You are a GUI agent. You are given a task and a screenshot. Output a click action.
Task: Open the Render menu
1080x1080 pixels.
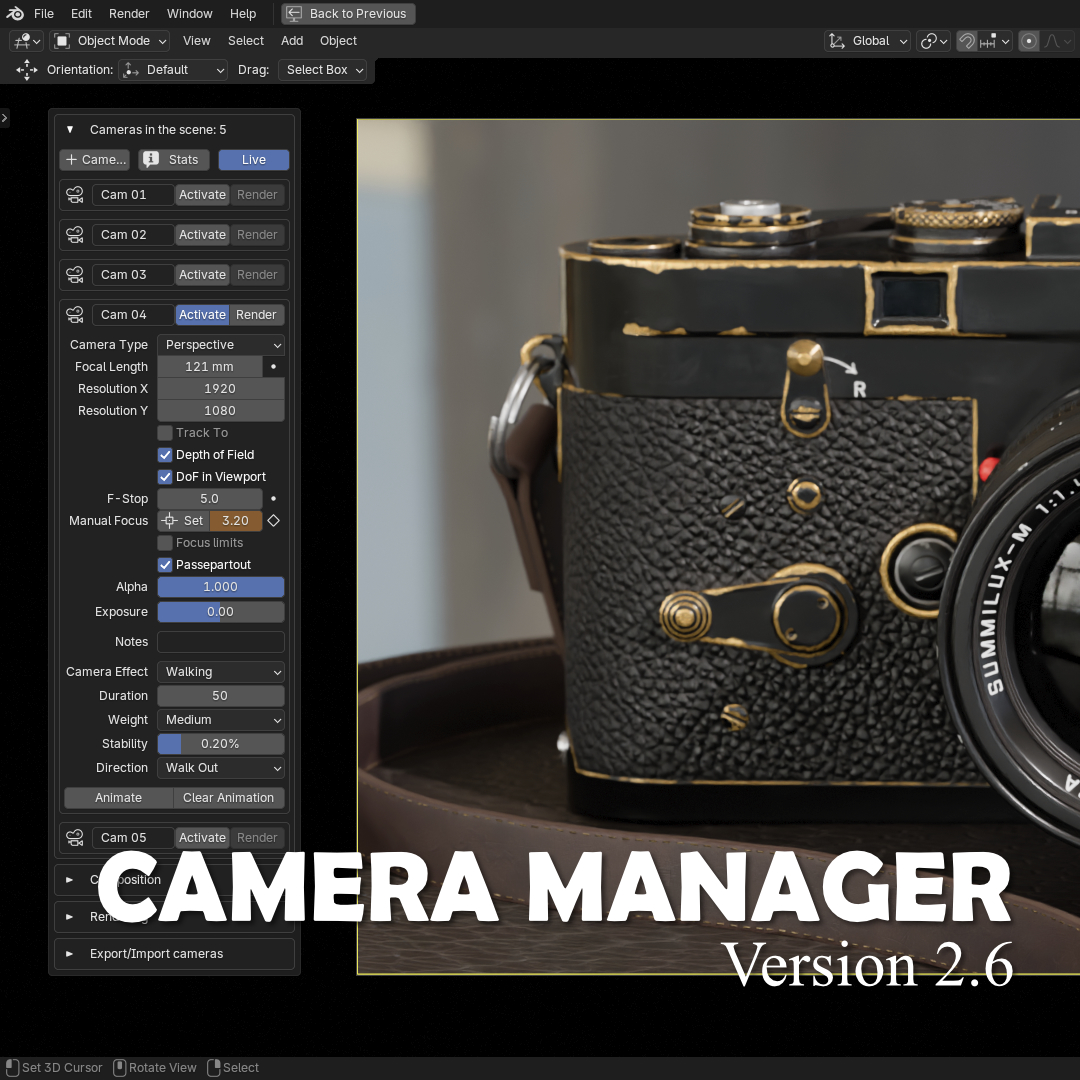click(x=129, y=14)
